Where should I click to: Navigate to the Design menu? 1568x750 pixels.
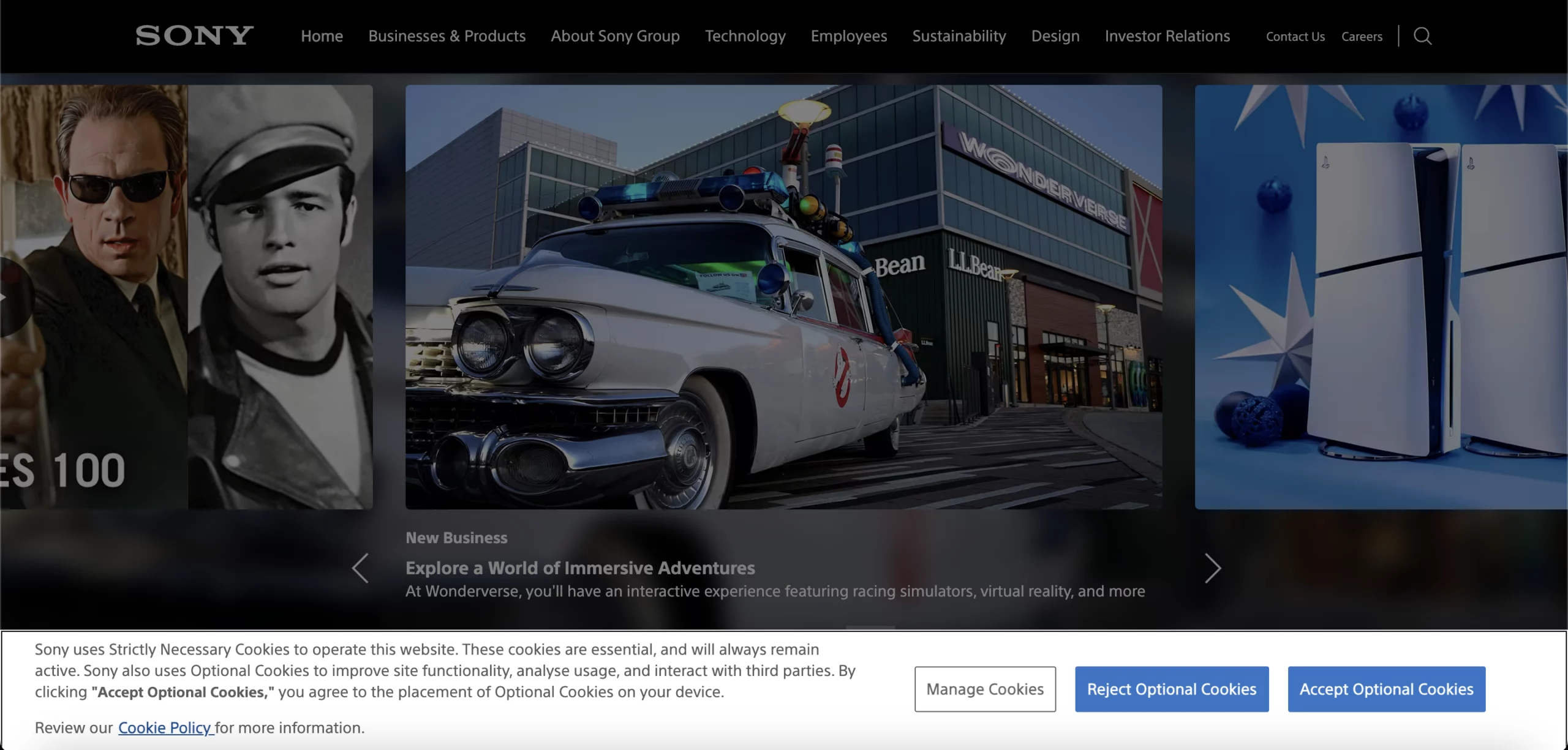pos(1055,36)
